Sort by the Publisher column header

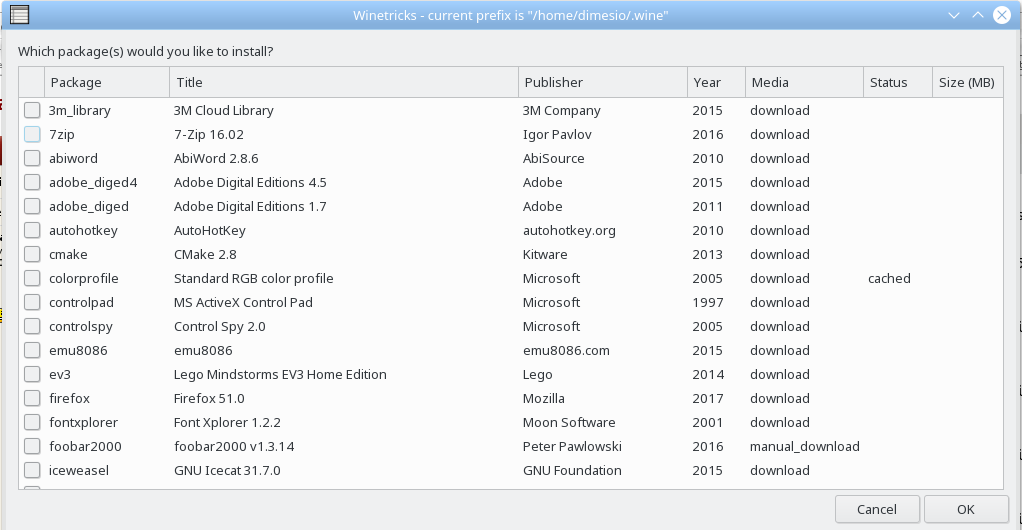pos(603,82)
